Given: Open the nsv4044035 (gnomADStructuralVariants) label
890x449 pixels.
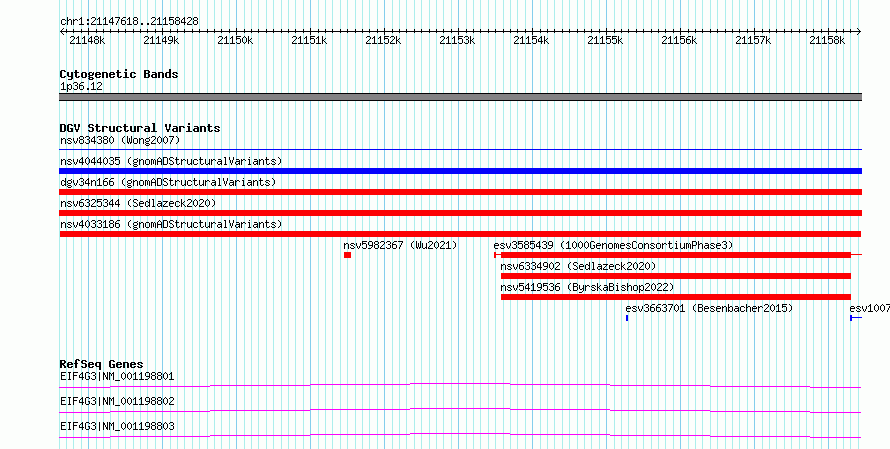Looking at the screenshot, I should pyautogui.click(x=171, y=161).
